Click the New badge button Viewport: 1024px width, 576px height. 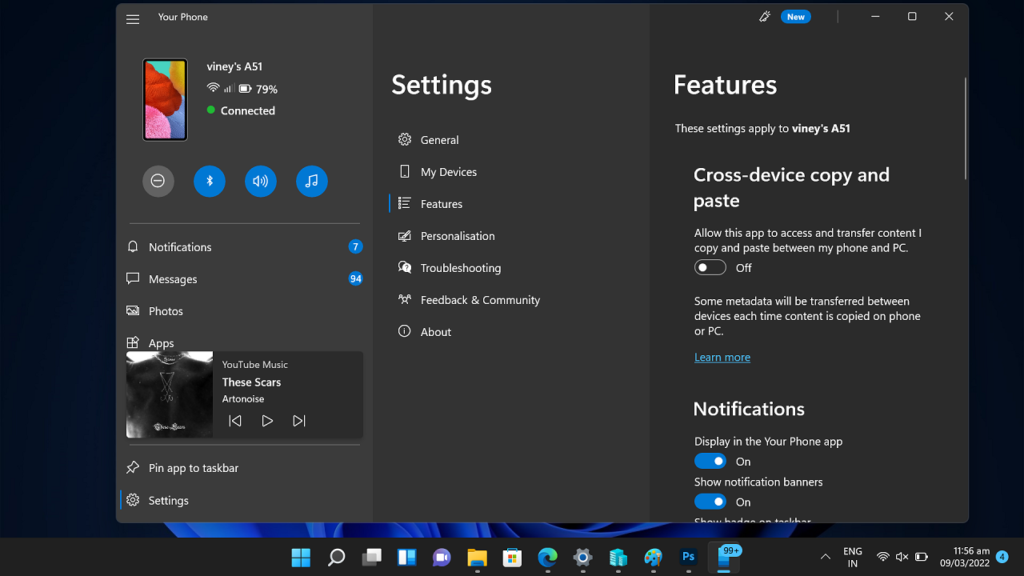[x=795, y=17]
